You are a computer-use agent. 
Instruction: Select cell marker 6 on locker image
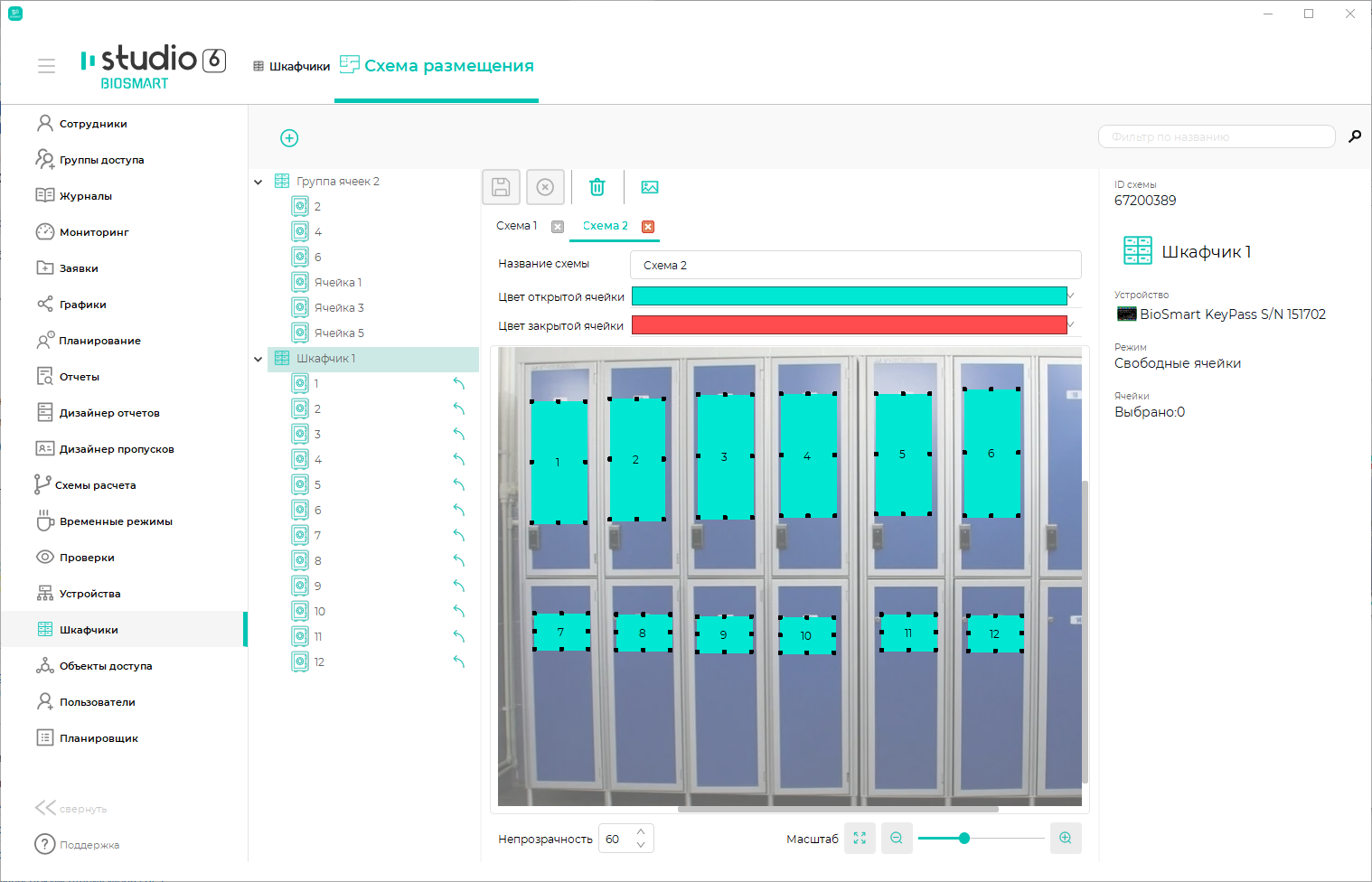[991, 453]
